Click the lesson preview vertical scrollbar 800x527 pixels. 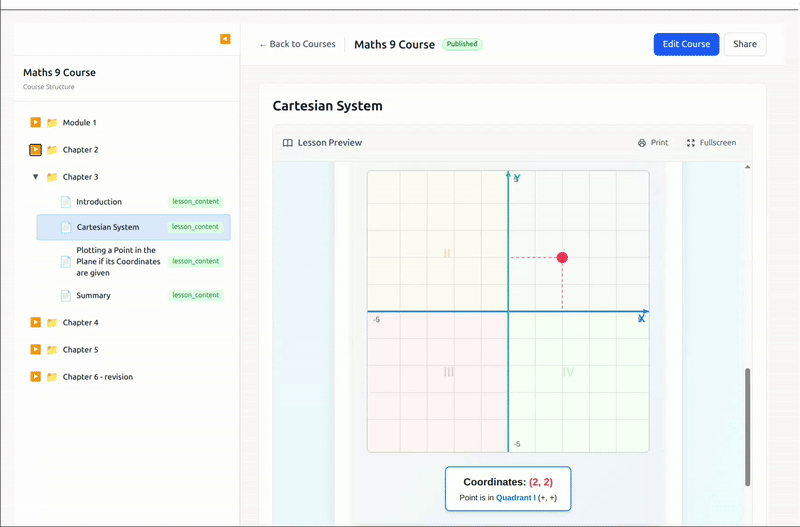coord(747,427)
